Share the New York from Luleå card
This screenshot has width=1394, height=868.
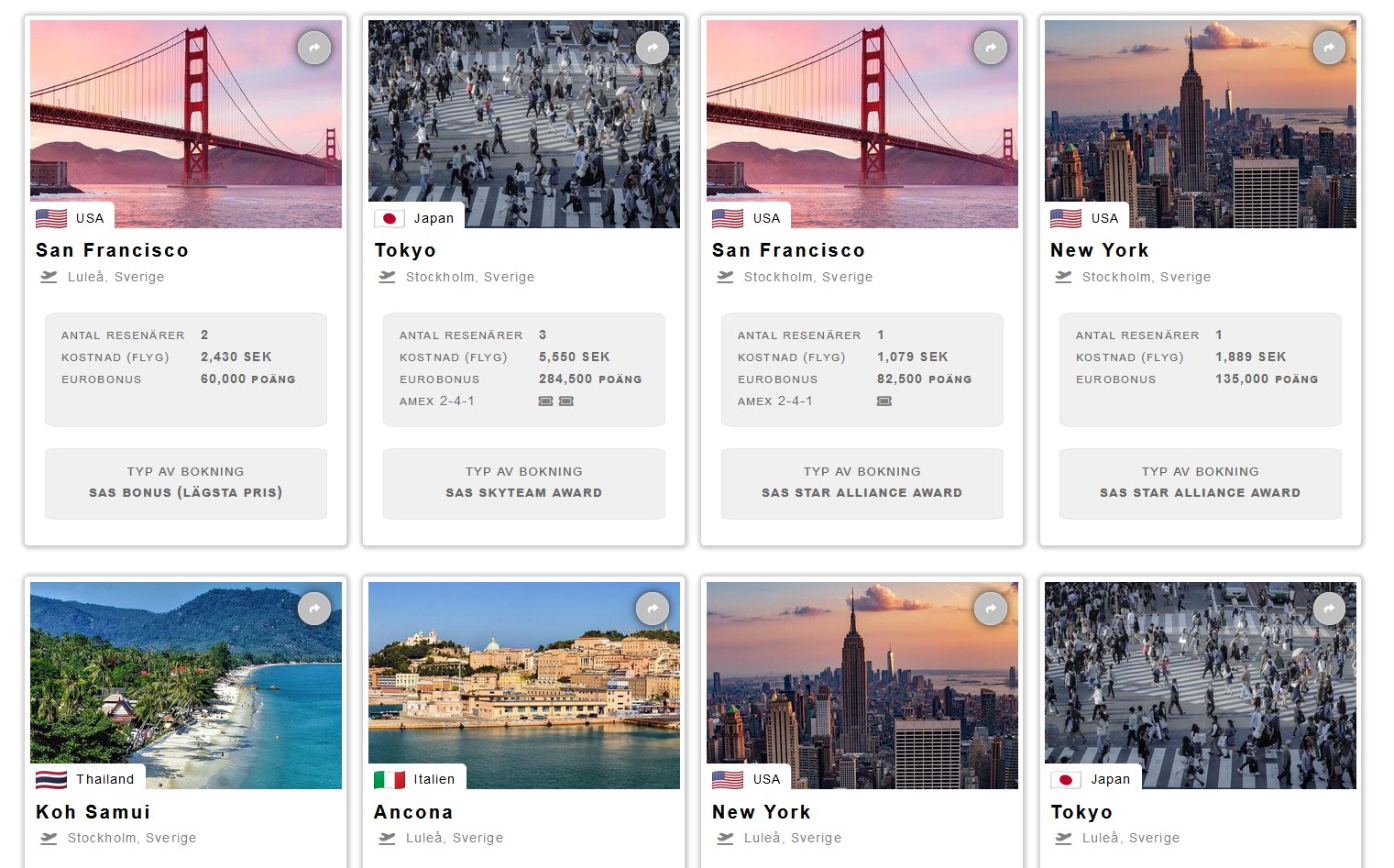point(991,609)
